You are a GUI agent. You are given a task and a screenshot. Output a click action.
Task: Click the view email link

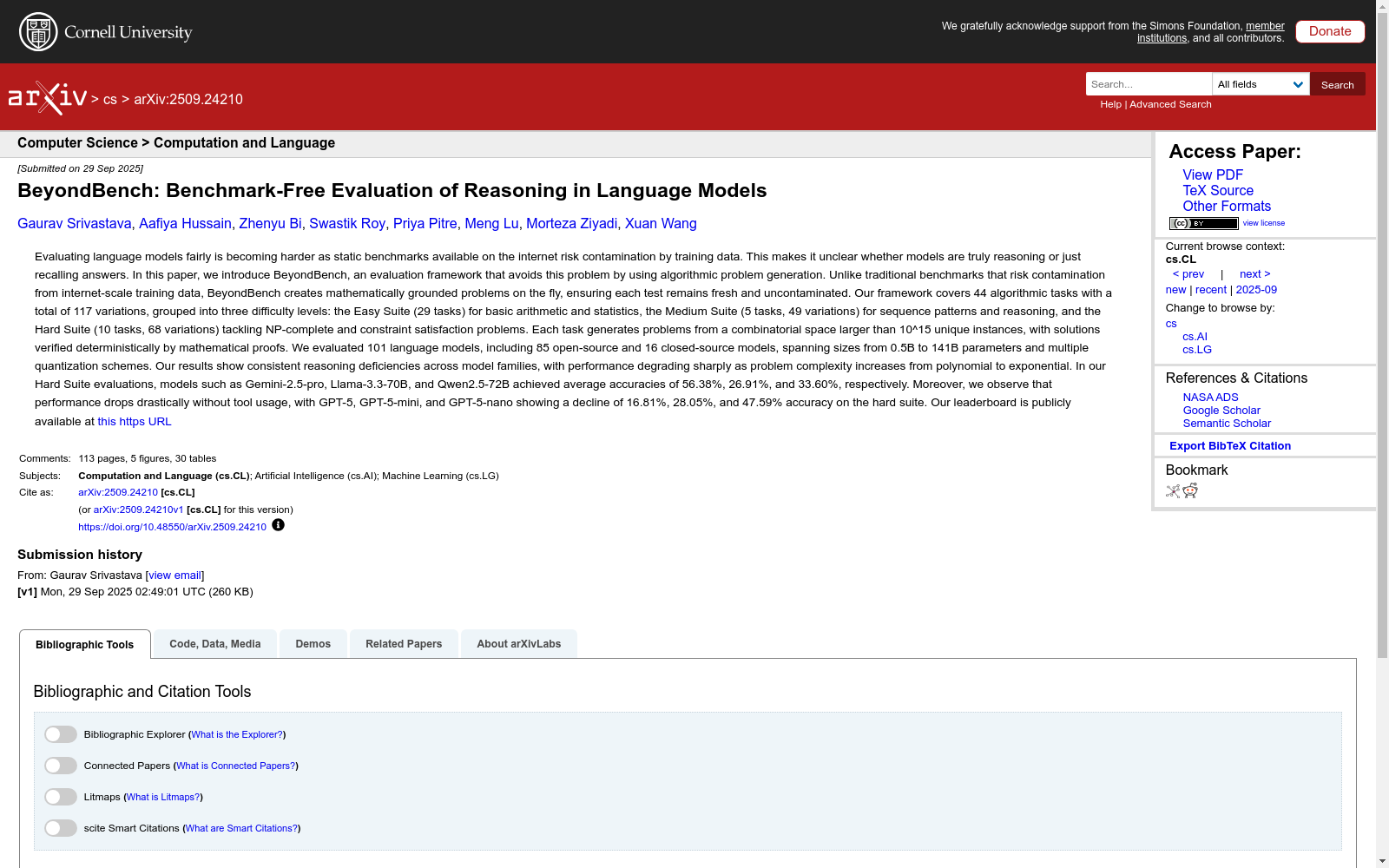[174, 575]
